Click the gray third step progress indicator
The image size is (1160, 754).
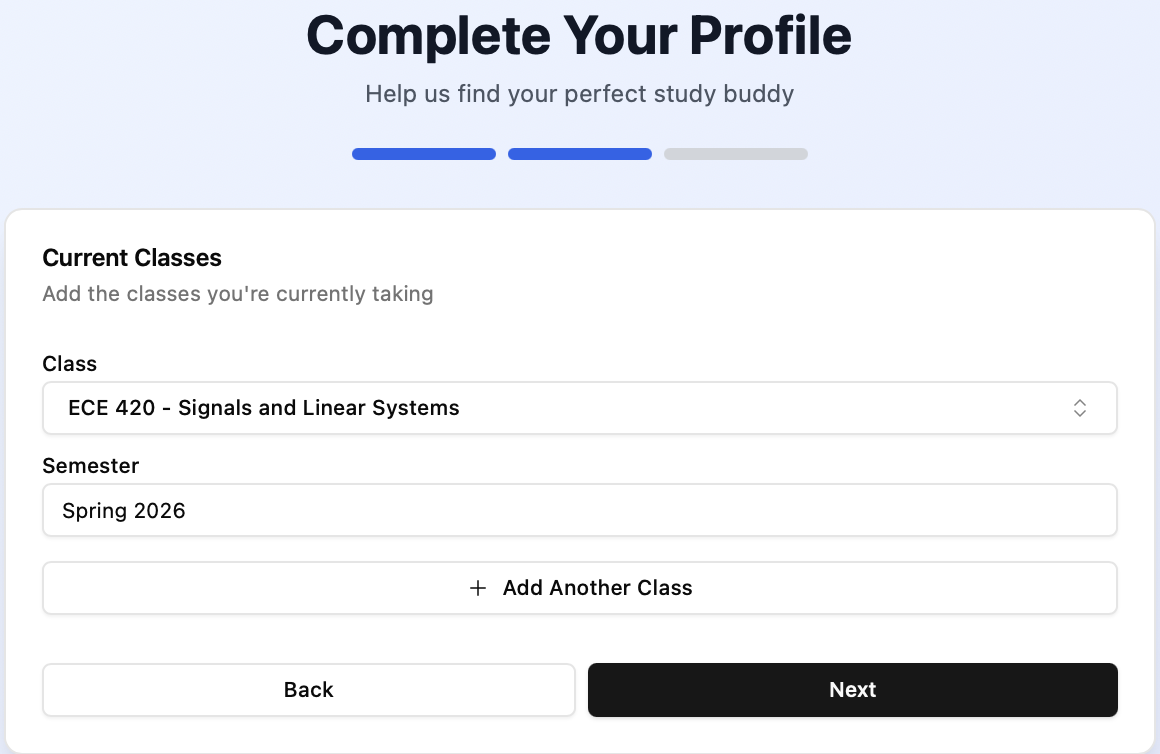click(736, 154)
